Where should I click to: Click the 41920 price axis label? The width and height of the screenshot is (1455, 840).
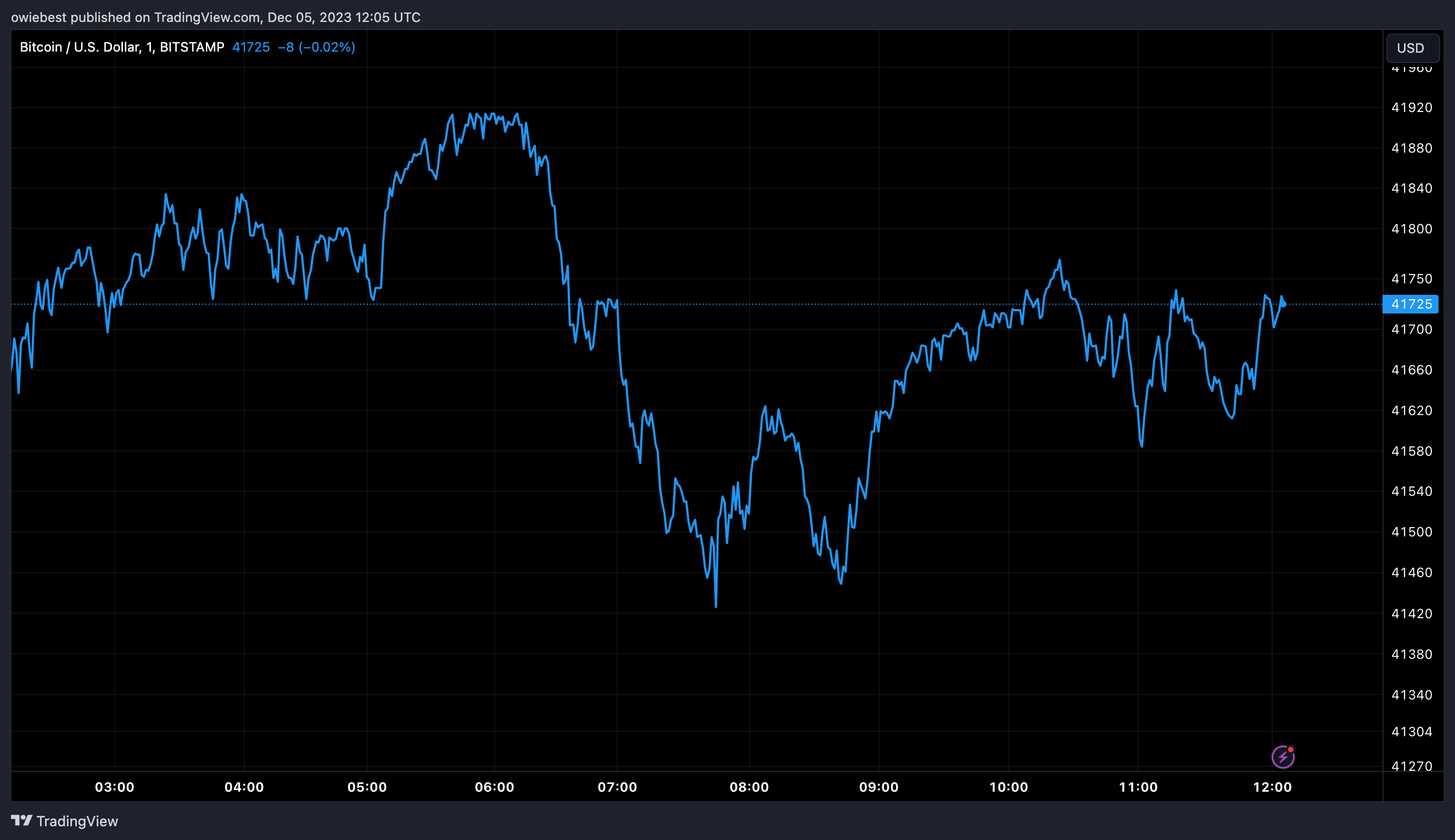pos(1412,107)
